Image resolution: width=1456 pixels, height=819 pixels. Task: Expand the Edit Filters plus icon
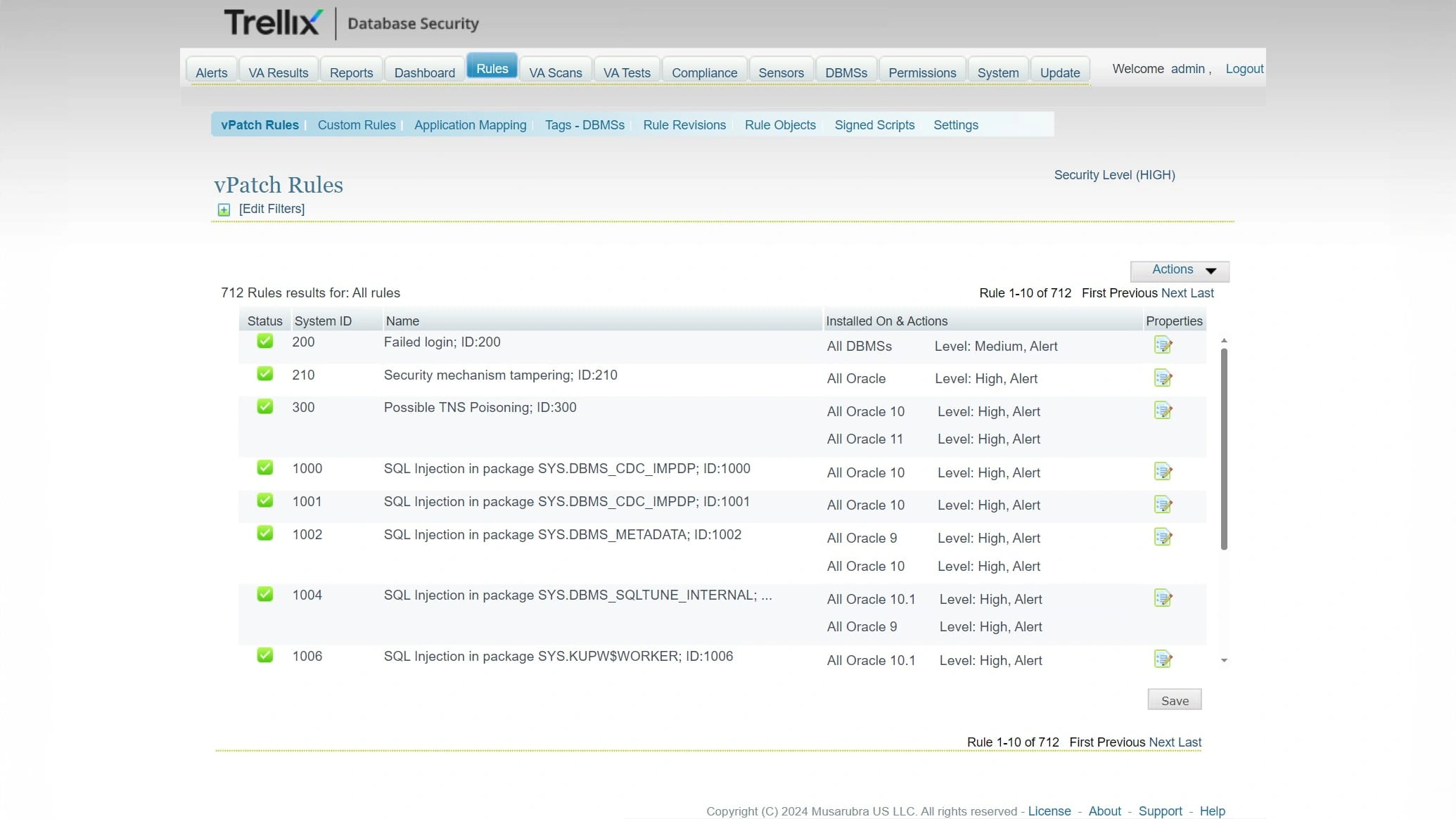(x=224, y=209)
